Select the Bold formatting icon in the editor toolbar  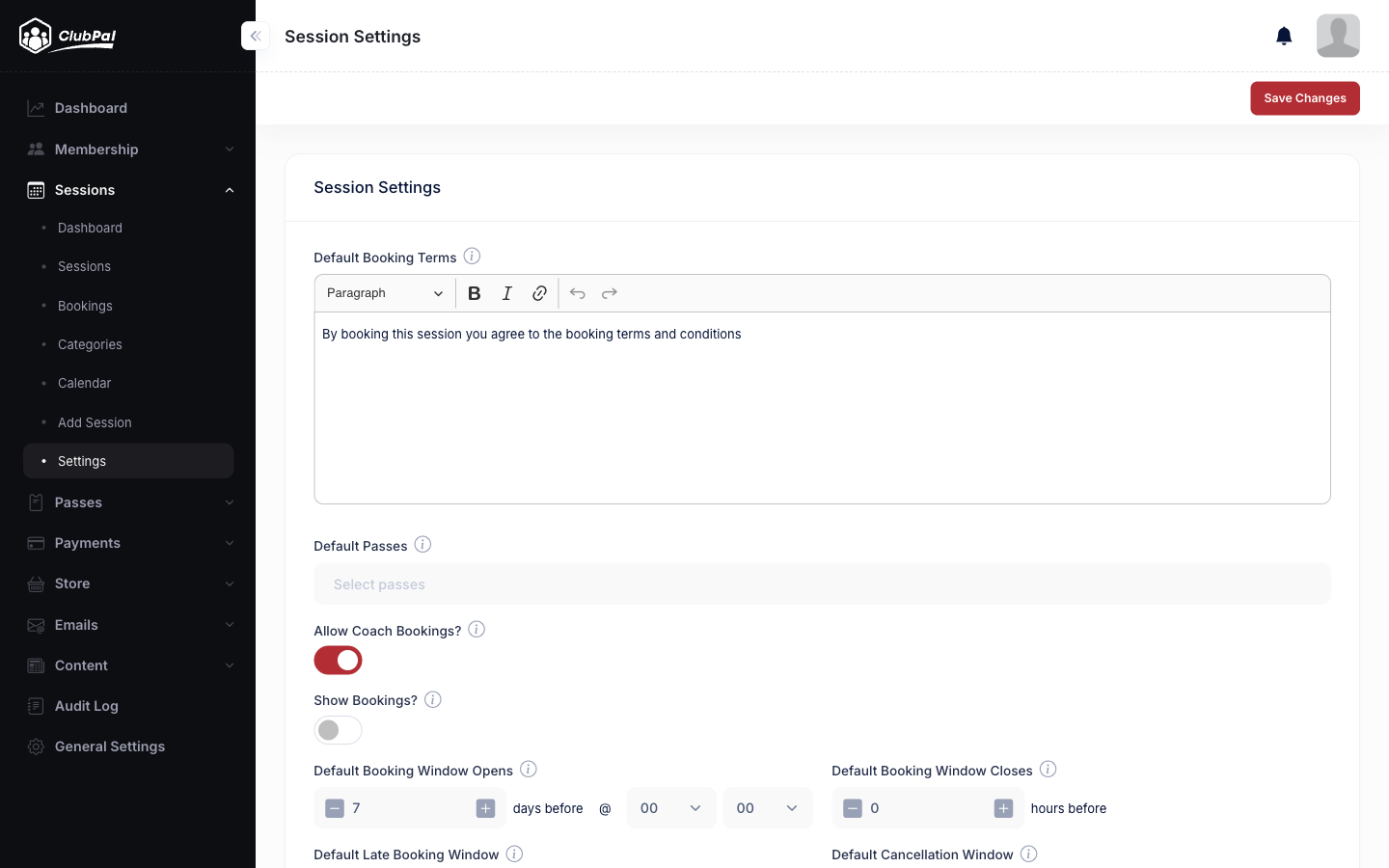(474, 293)
